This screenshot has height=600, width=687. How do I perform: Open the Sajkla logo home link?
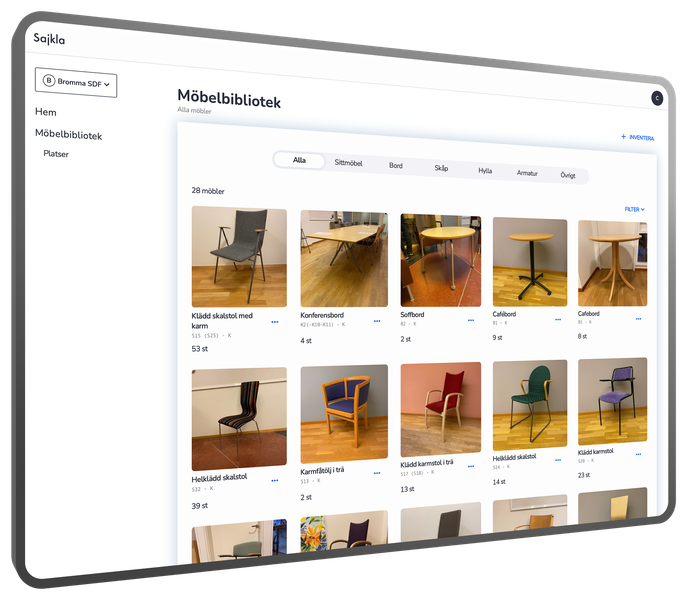(49, 39)
